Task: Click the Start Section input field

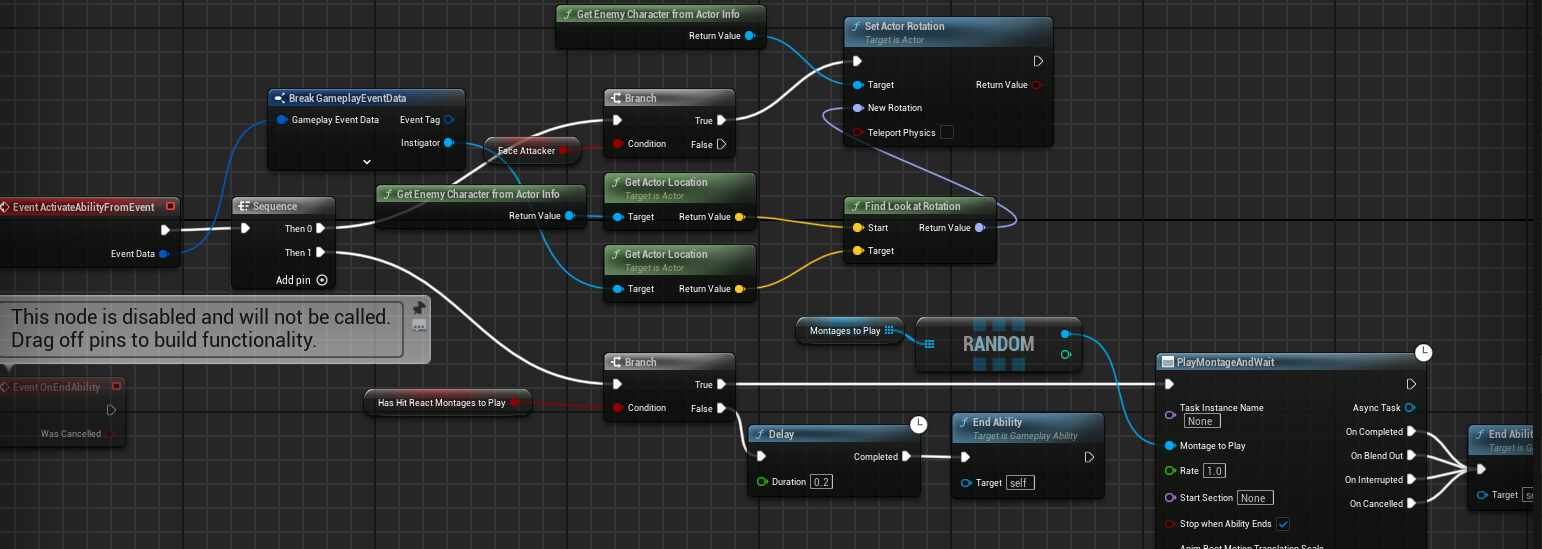Action: [1254, 498]
